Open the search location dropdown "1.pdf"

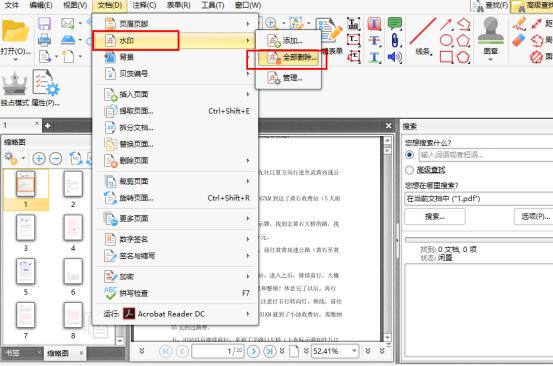pos(478,199)
